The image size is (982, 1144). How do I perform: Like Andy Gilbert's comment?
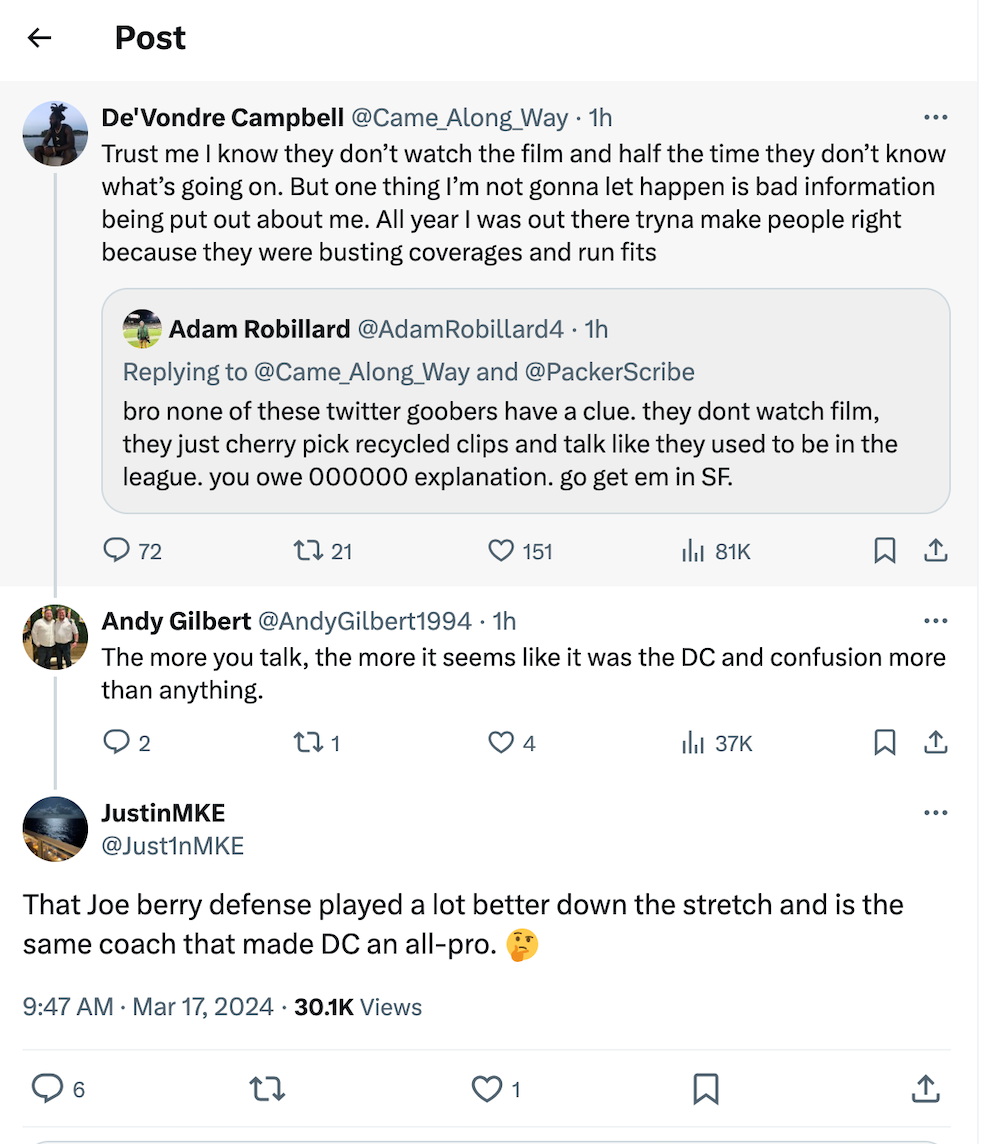pyautogui.click(x=500, y=742)
